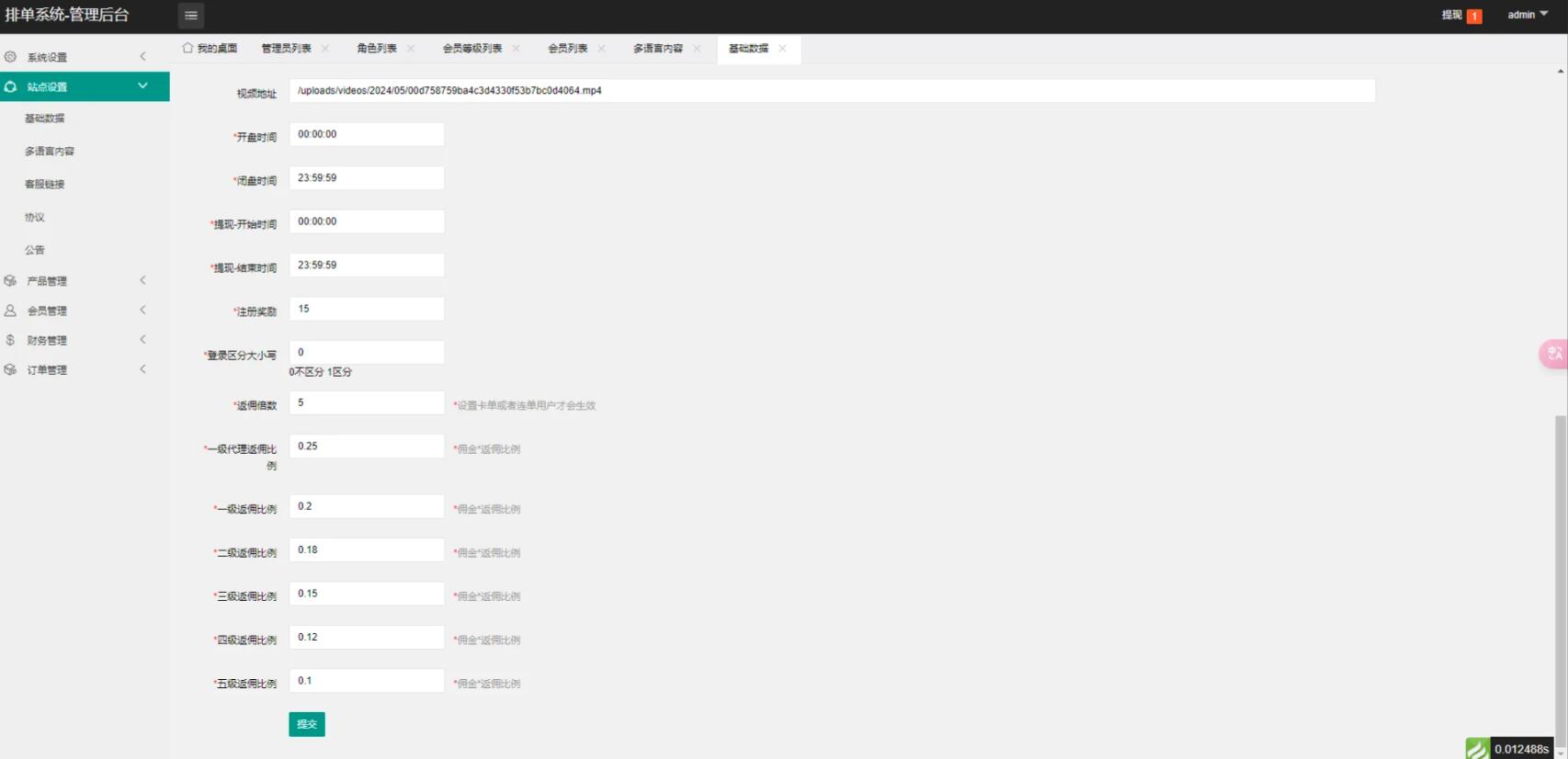Viewport: 1568px width, 759px height.
Task: Click the 财务管理 dollar icon
Action: click(10, 340)
